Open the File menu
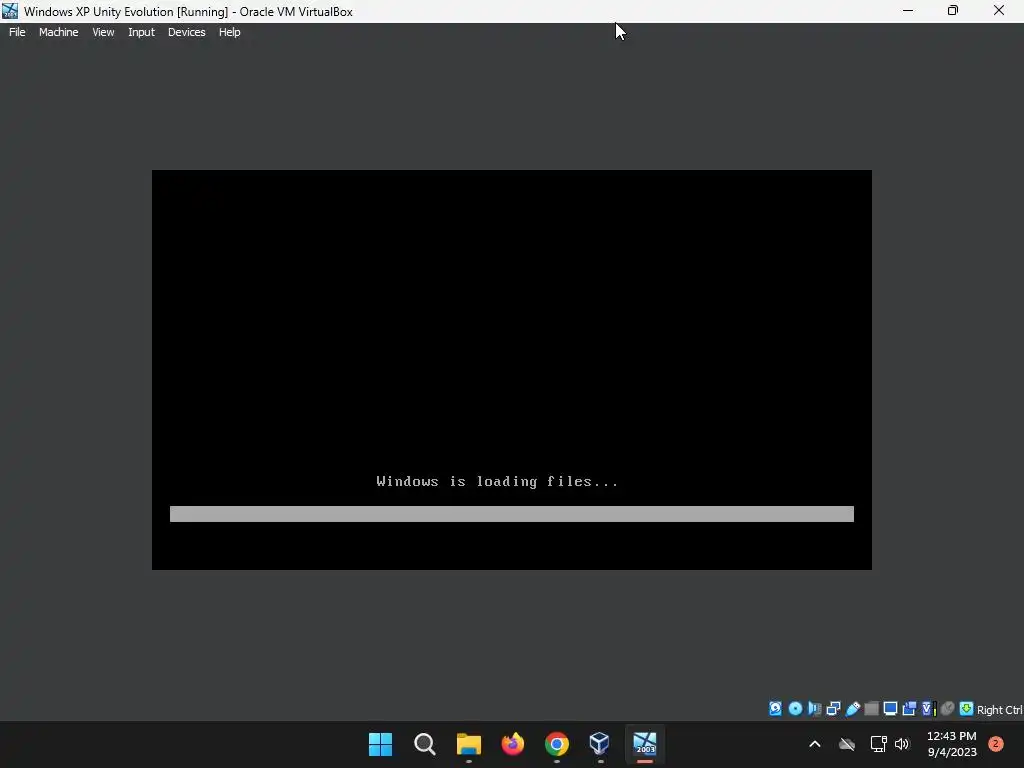Screen dimensions: 1024x768 point(17,32)
